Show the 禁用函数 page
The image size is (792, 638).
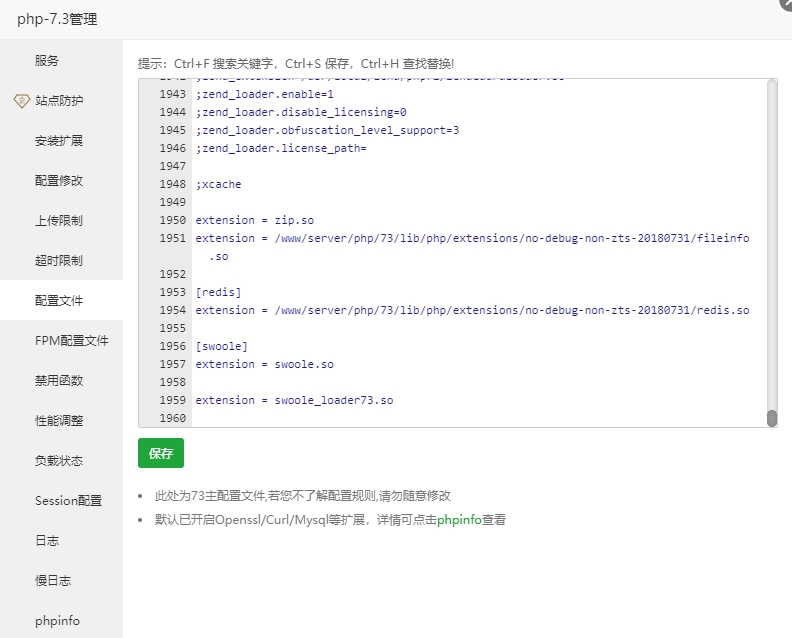point(59,381)
